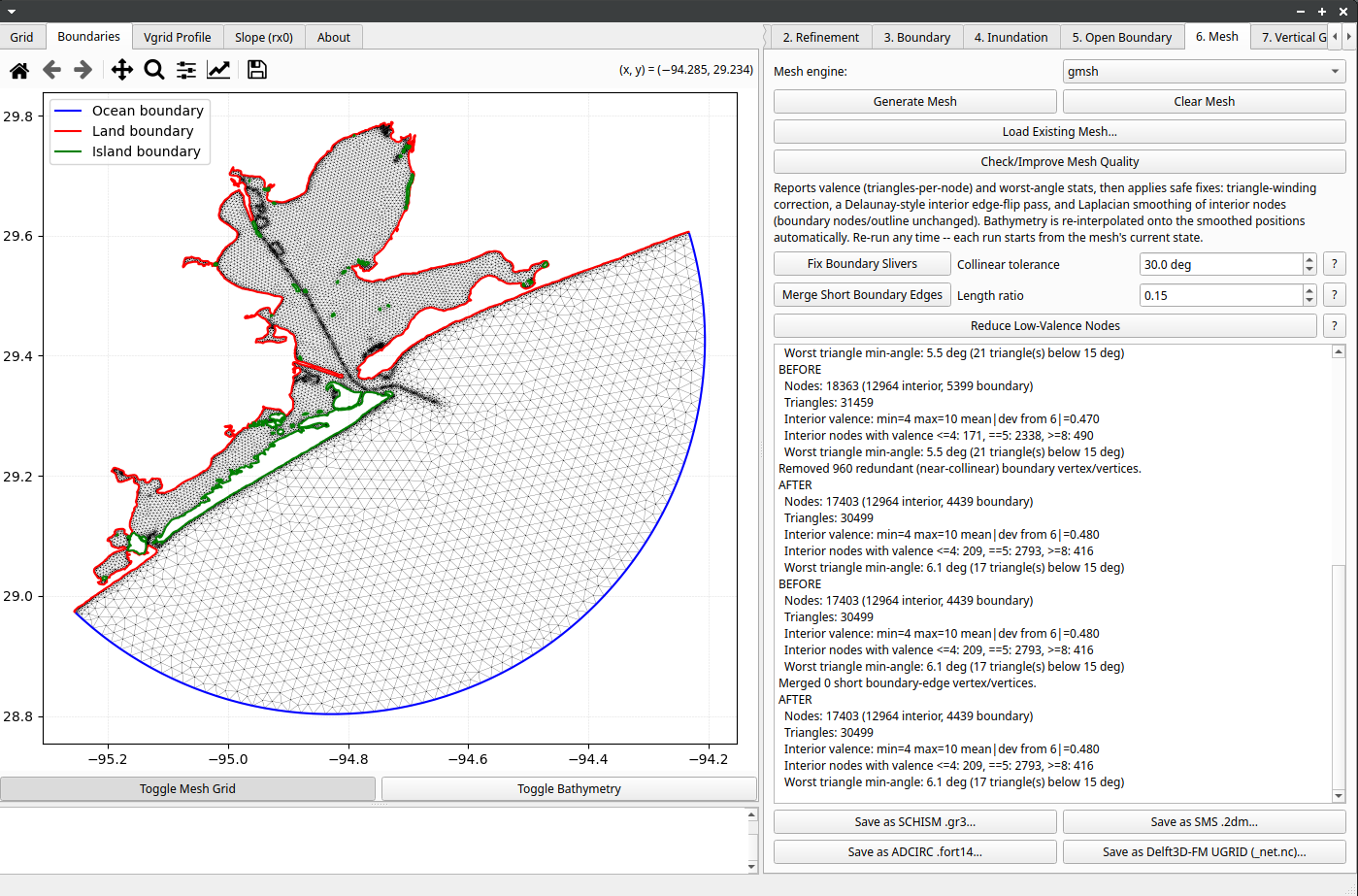Open Mesh engine gmsh dropdown
This screenshot has height=896, width=1358.
pyautogui.click(x=1205, y=71)
